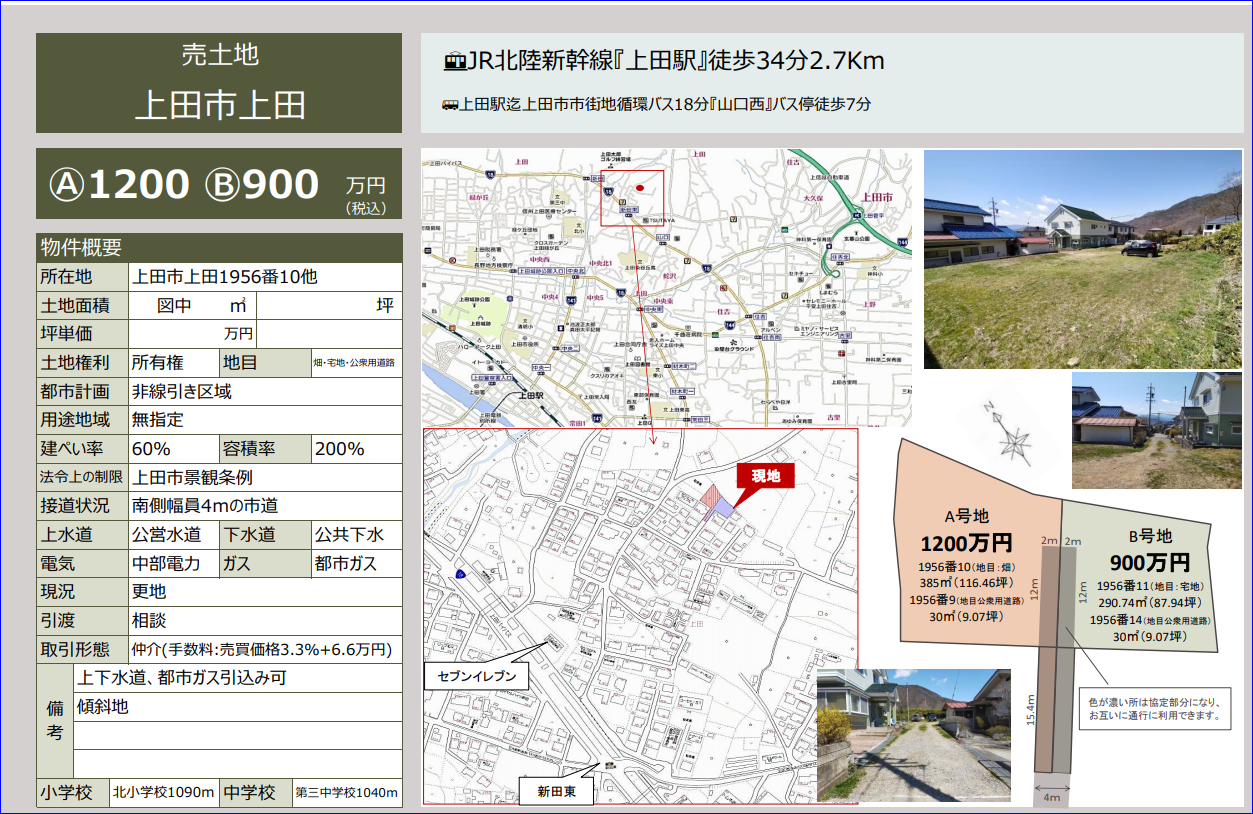Click the Ⓐ1200 price text
Viewport: 1253px width, 814px height.
tap(119, 184)
